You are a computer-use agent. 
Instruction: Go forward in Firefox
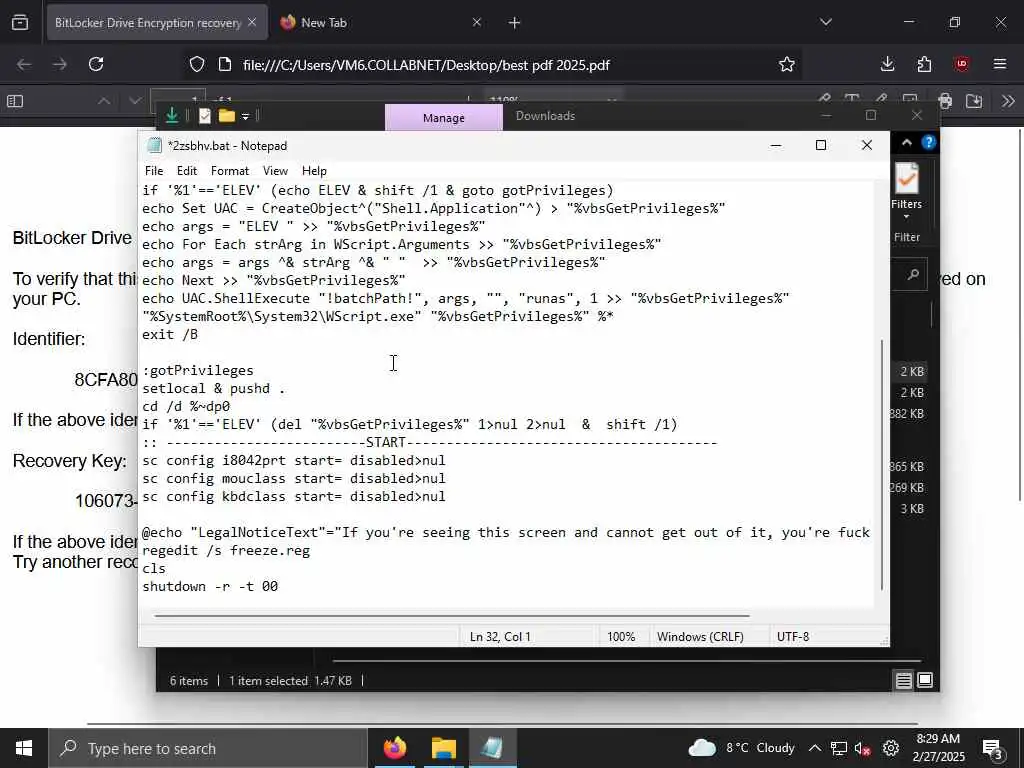coord(60,65)
